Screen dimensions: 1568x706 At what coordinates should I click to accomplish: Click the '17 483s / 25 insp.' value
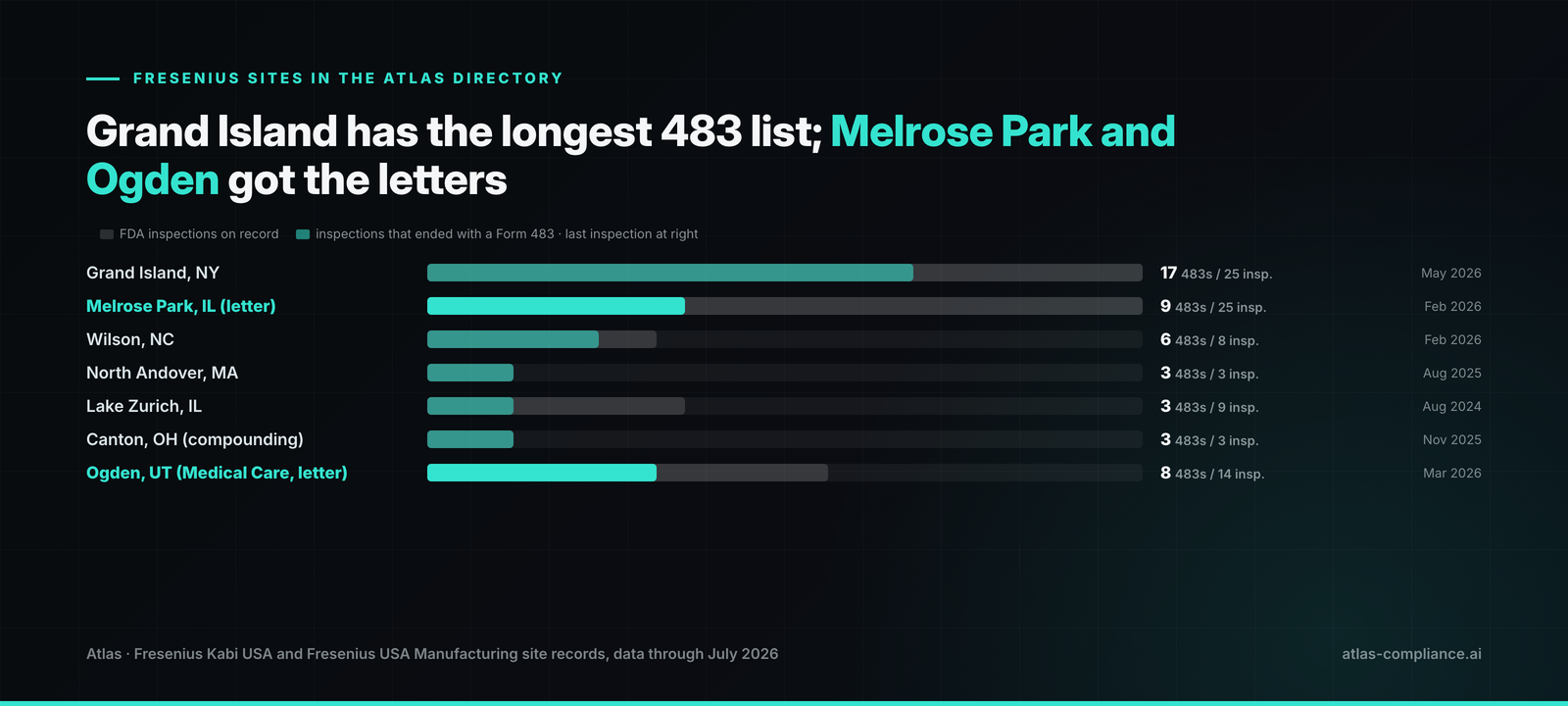coord(1216,274)
